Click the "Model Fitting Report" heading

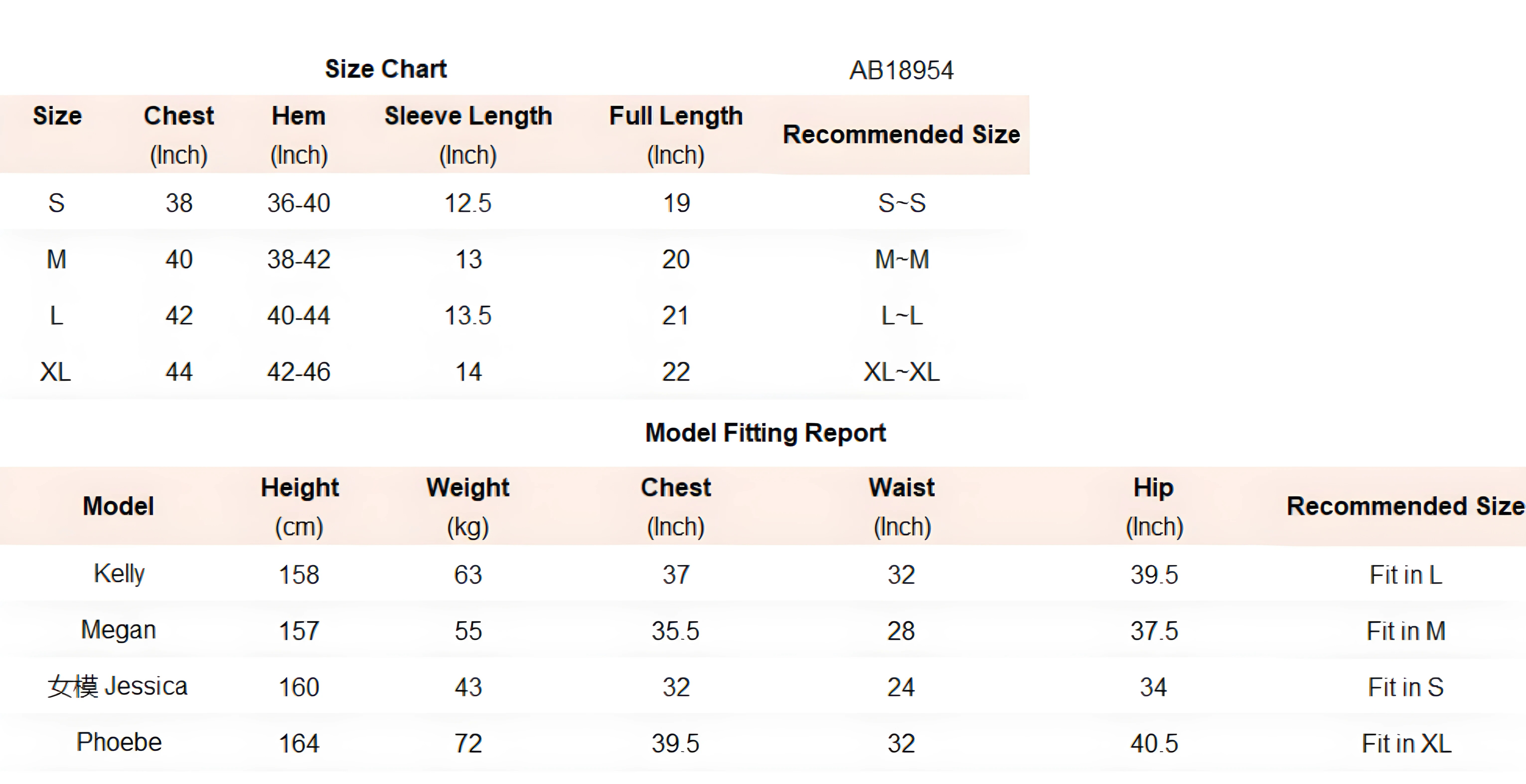pyautogui.click(x=765, y=433)
